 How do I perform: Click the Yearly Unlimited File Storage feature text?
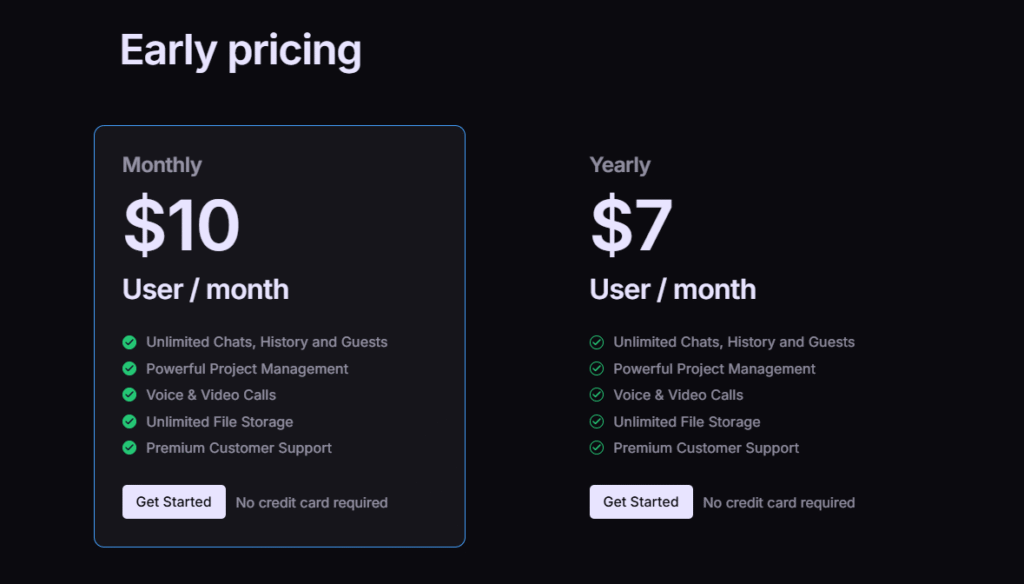click(x=687, y=422)
